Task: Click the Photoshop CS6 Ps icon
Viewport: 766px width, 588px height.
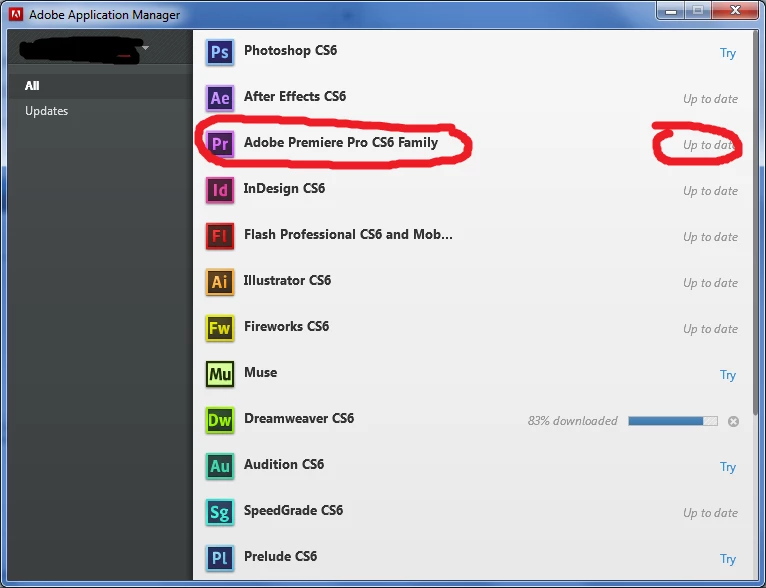Action: tap(220, 52)
